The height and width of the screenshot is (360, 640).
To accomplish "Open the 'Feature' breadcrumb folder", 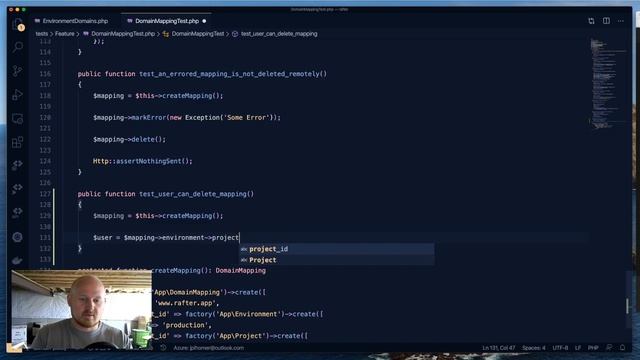I will 64,34.
